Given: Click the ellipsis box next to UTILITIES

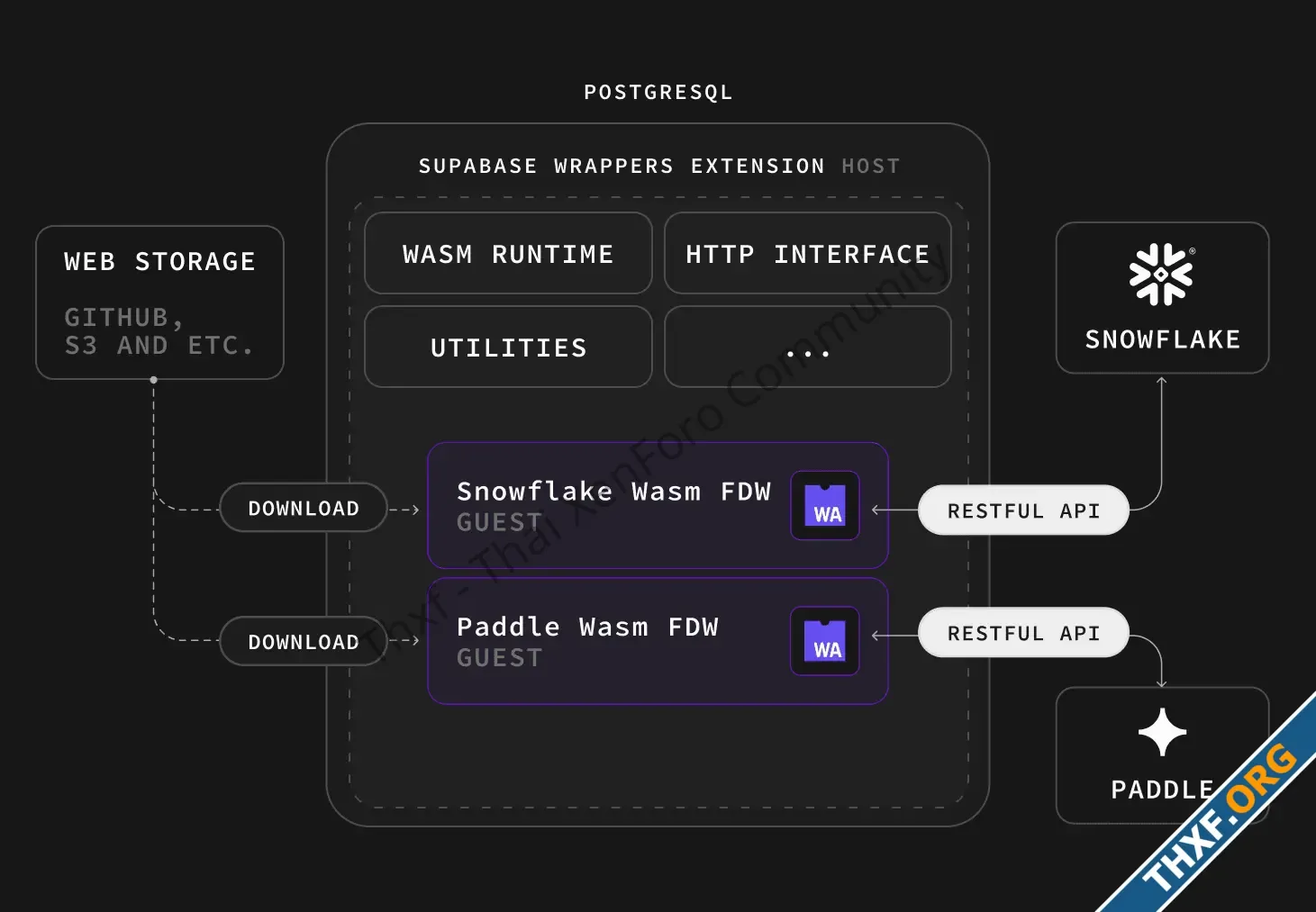Looking at the screenshot, I should pos(807,347).
